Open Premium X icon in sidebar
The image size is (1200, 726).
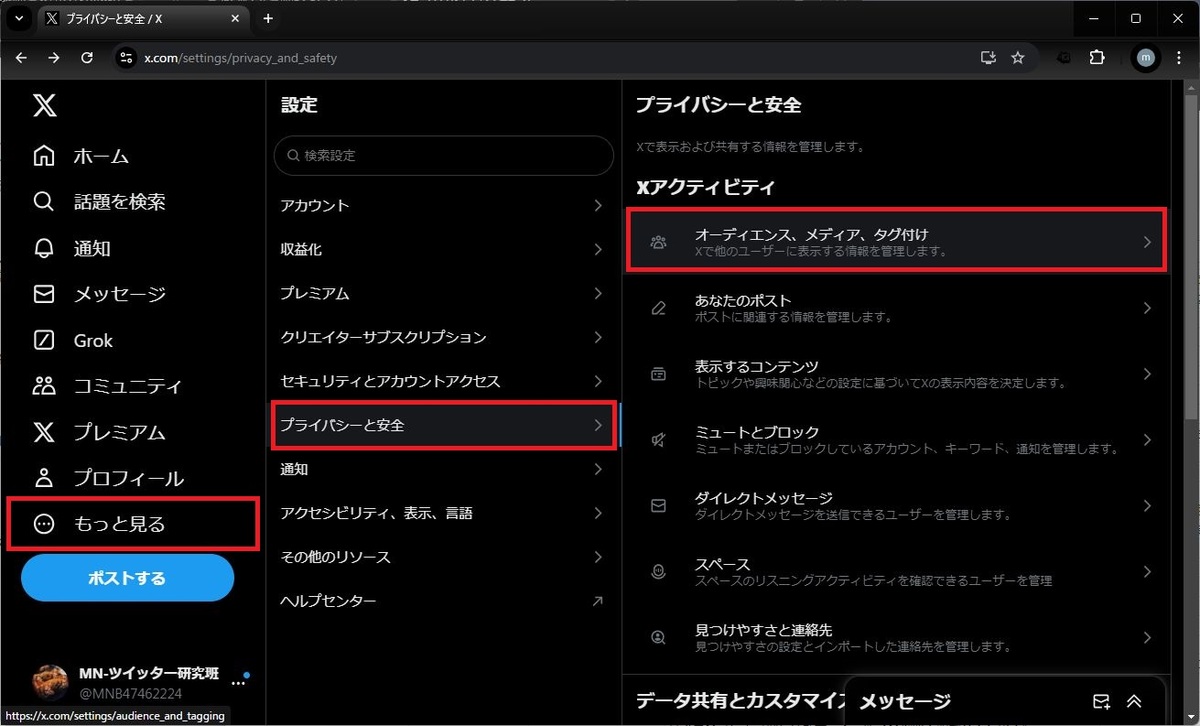pyautogui.click(x=44, y=432)
